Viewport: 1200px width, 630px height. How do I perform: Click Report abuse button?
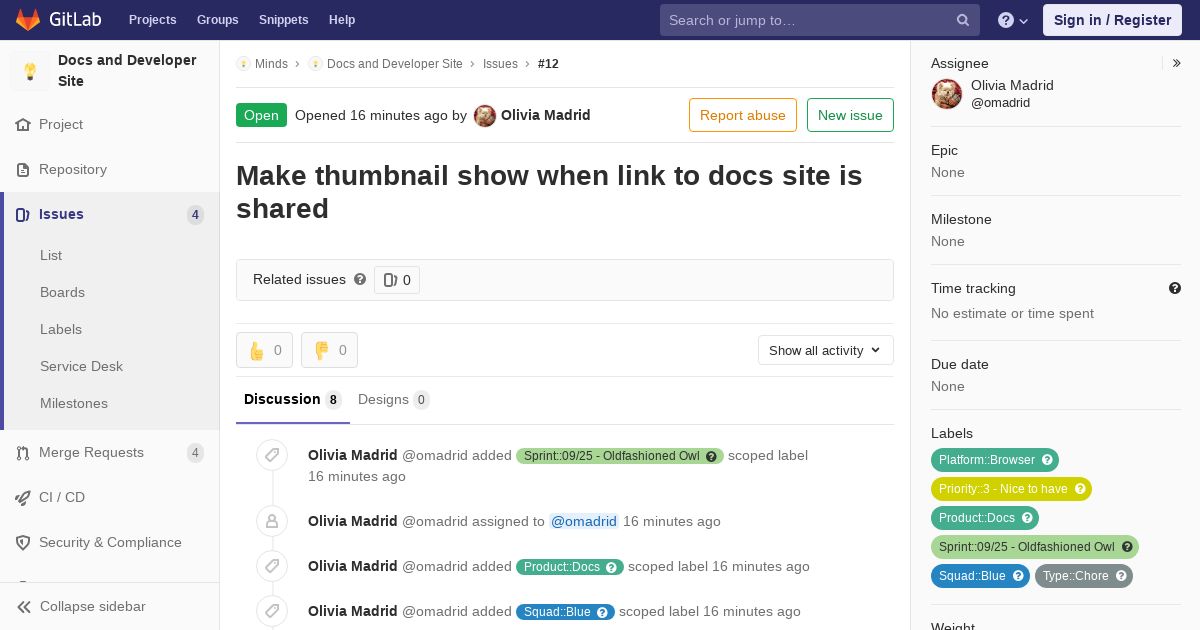[x=743, y=115]
